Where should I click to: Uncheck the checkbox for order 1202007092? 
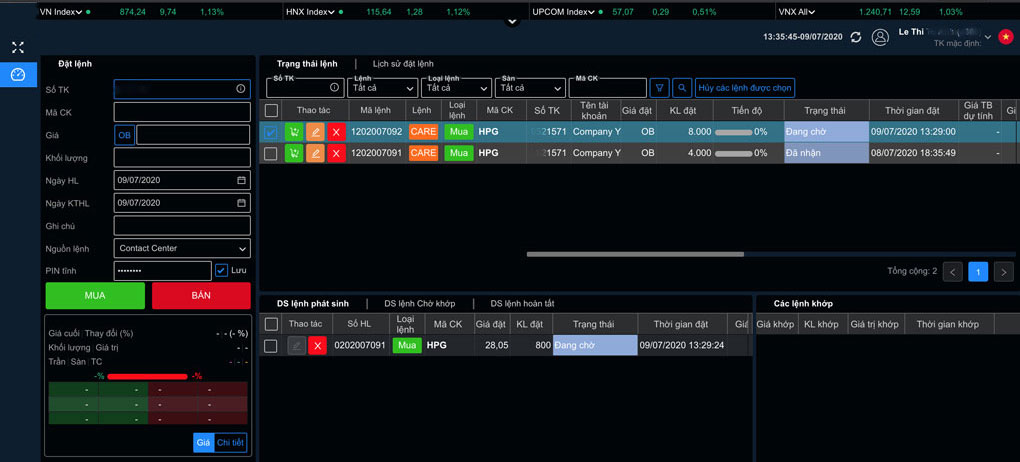pos(271,132)
